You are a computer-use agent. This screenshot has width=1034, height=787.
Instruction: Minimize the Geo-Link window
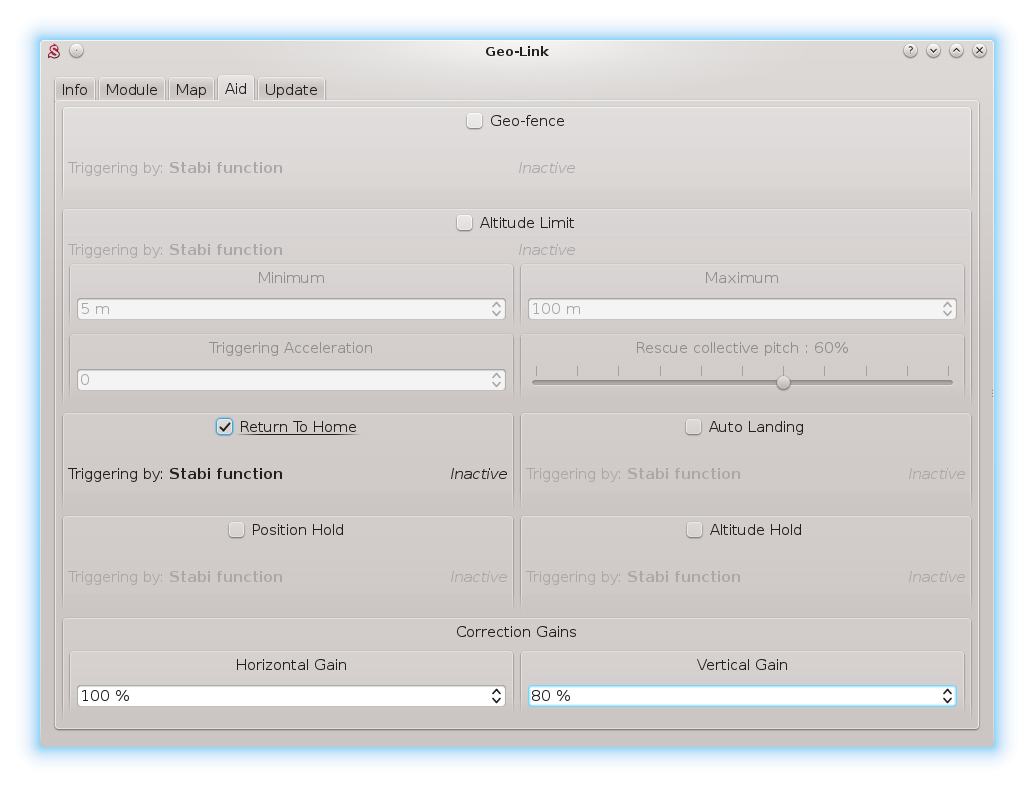click(x=933, y=51)
